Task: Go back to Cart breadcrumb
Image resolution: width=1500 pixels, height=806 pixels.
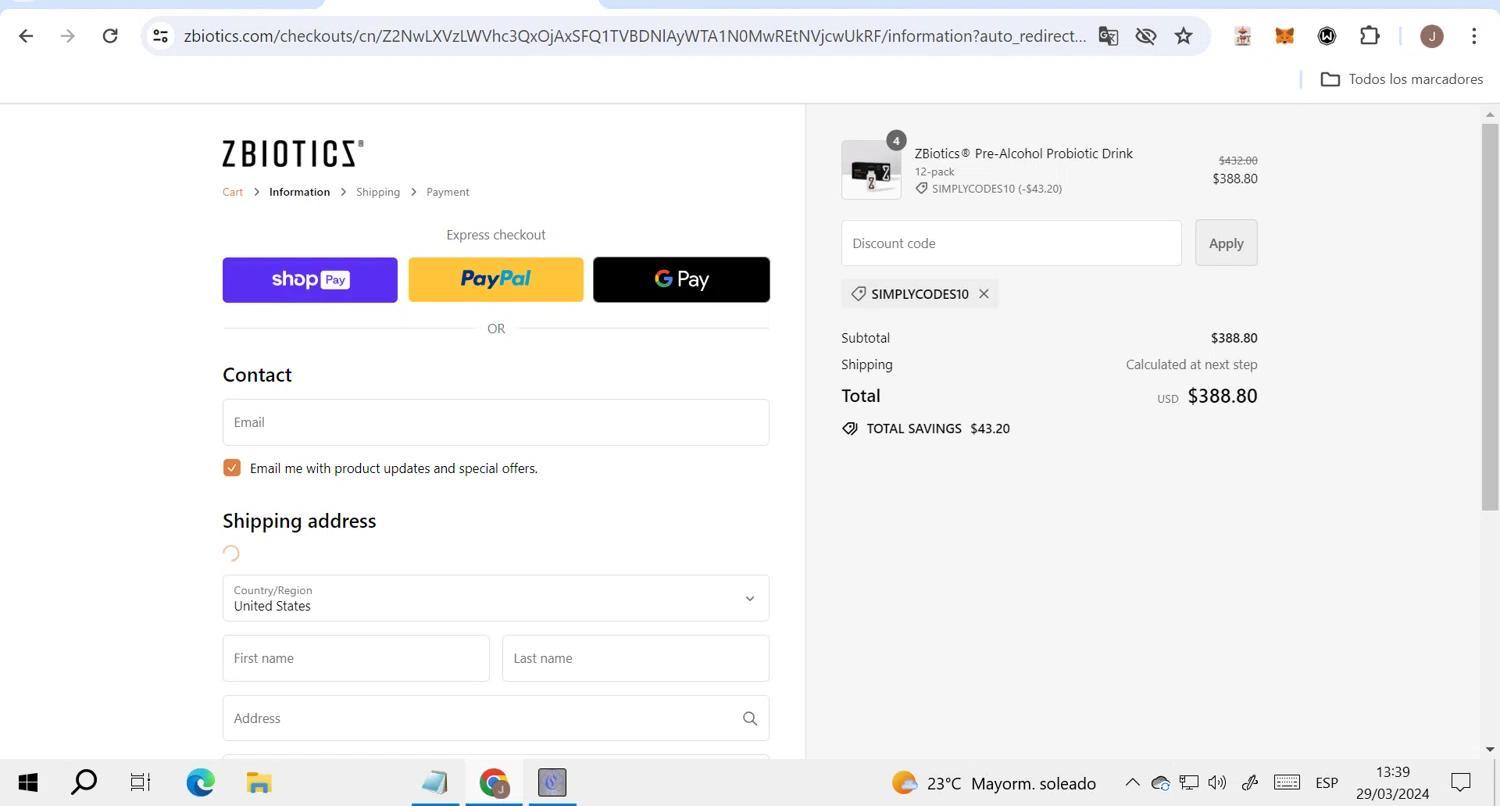Action: tap(233, 192)
